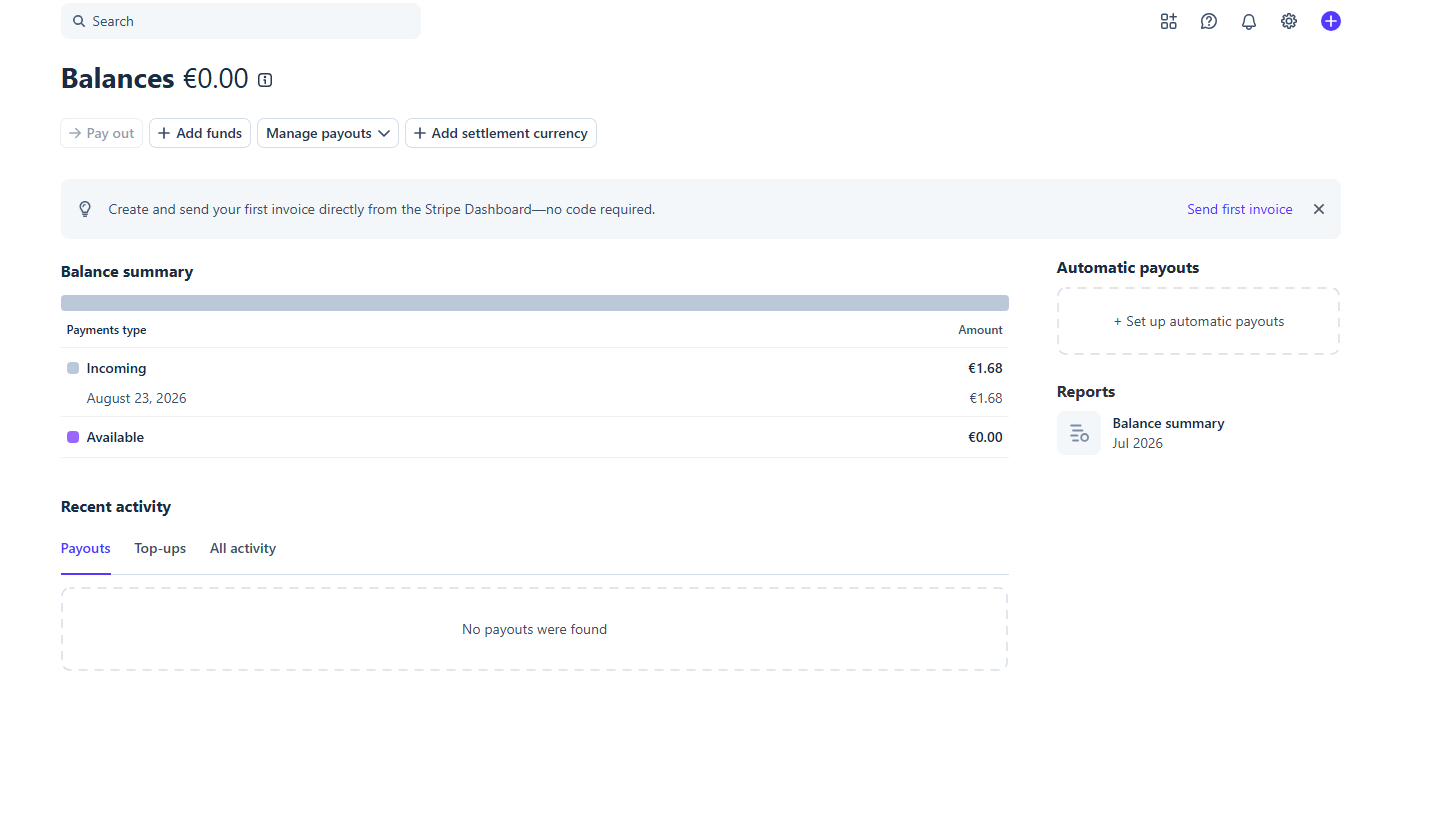Click the gray Incoming color swatch
This screenshot has width=1445, height=831.
73,368
